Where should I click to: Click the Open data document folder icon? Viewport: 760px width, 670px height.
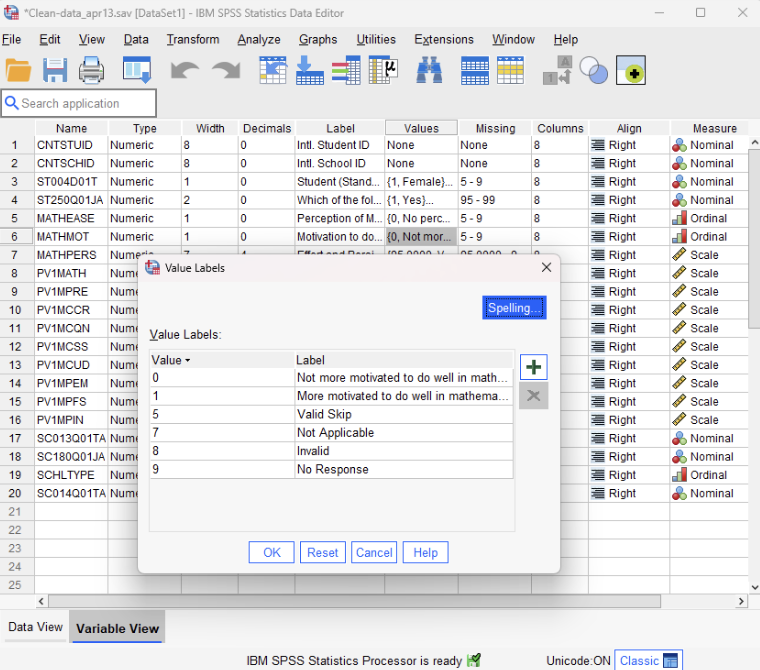click(18, 70)
